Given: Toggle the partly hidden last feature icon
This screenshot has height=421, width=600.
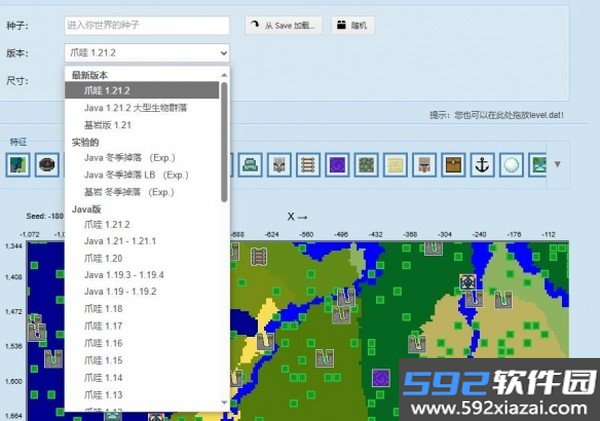Looking at the screenshot, I should coord(538,165).
